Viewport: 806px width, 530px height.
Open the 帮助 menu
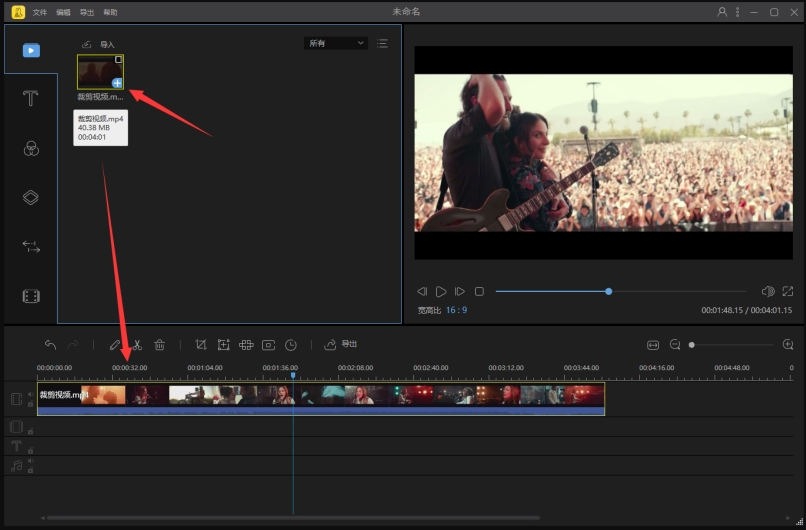[110, 12]
